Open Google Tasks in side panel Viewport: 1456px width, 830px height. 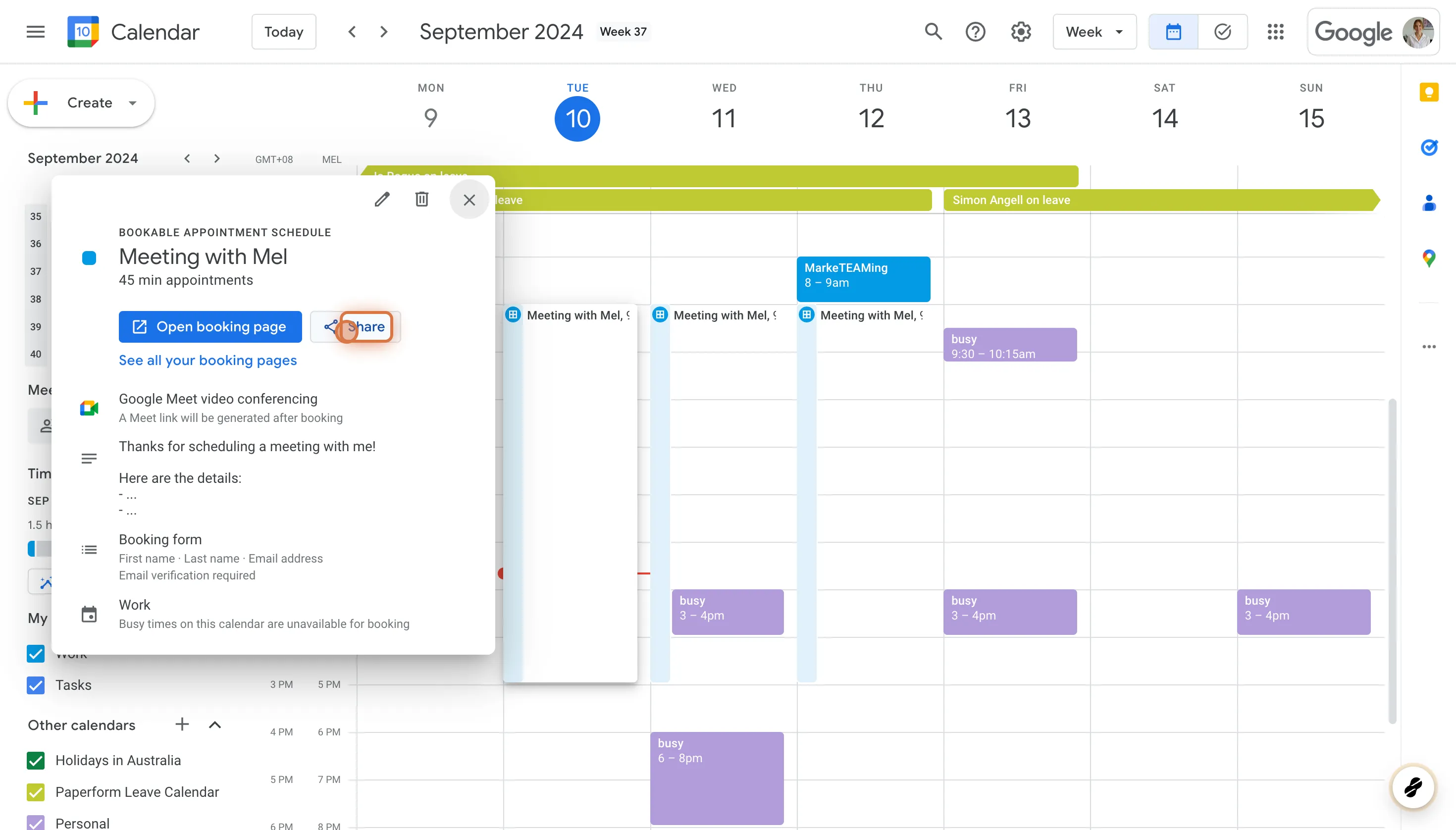pyautogui.click(x=1429, y=148)
